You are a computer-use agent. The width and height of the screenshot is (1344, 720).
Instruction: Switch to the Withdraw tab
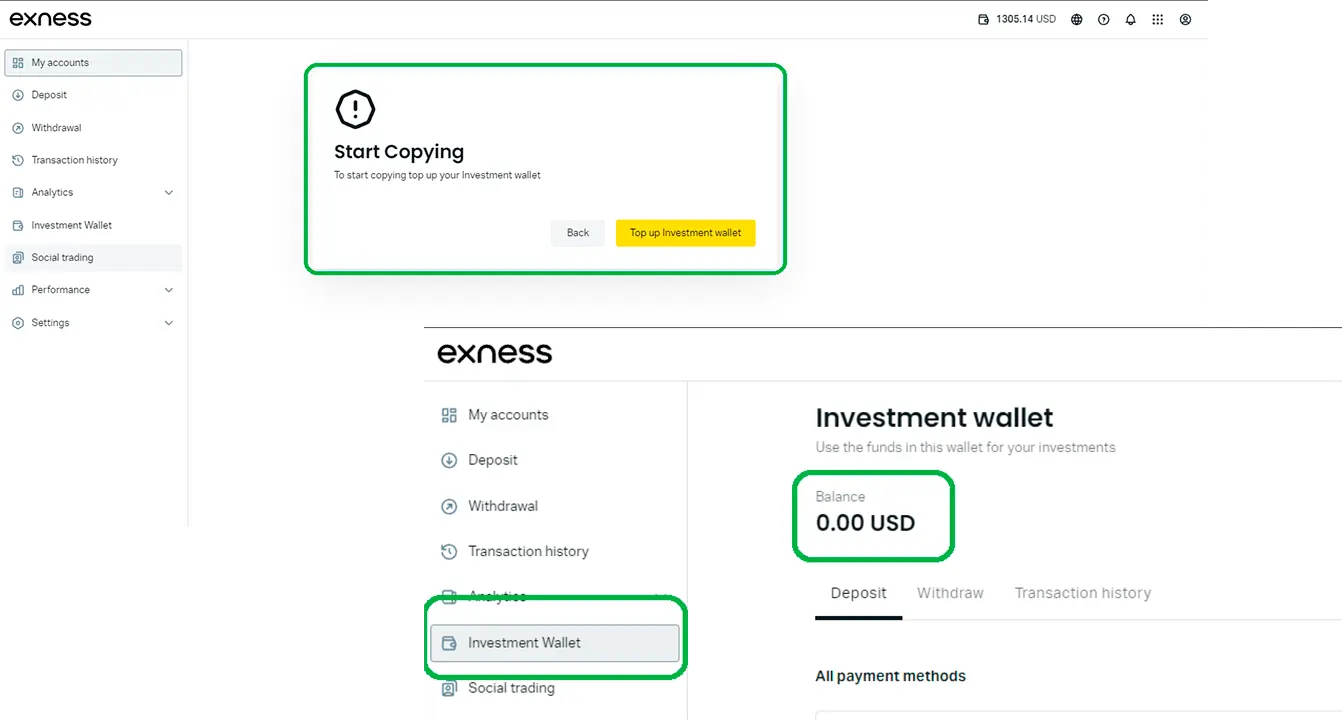coord(950,592)
